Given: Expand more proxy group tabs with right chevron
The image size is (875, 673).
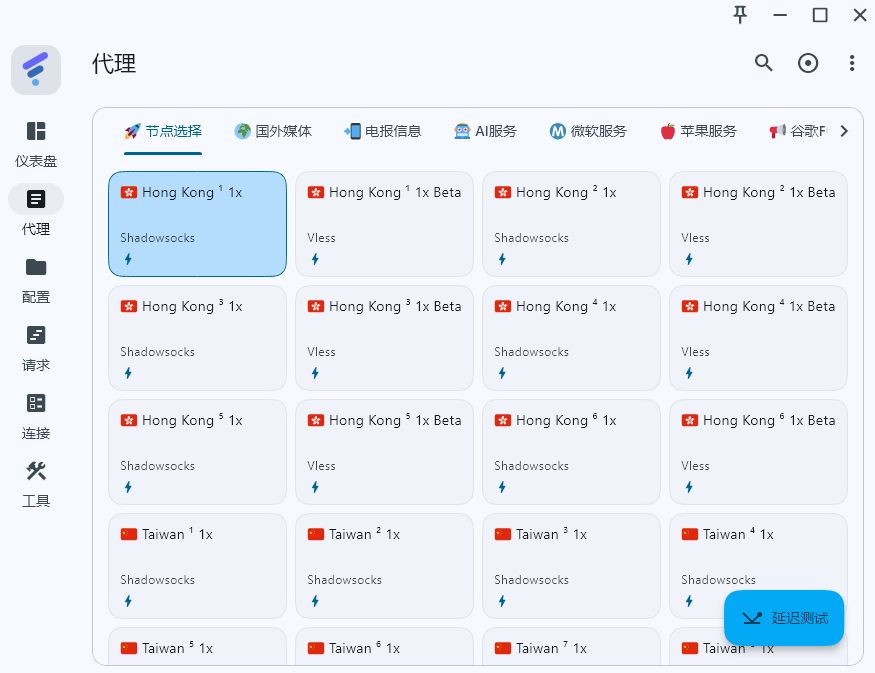Looking at the screenshot, I should (844, 131).
